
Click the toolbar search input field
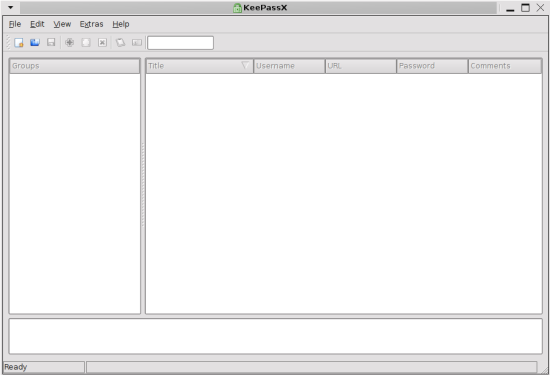click(180, 43)
